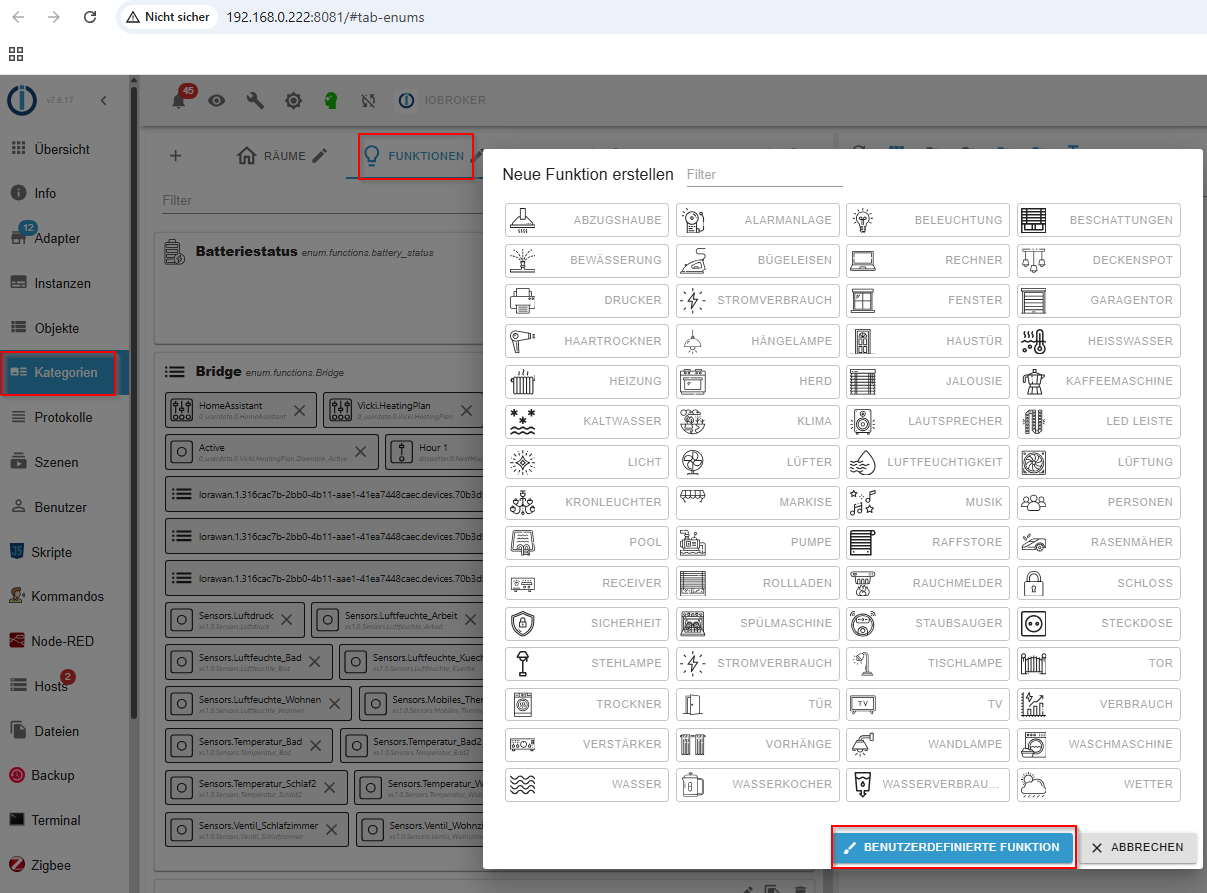Switch to the Funktionen tab
The image size is (1207, 893).
414,156
